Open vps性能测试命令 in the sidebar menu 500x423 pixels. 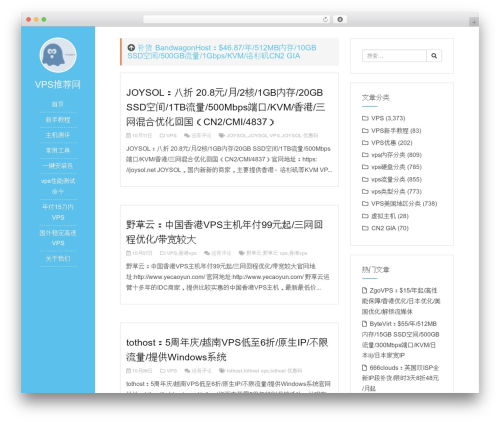[x=58, y=186]
